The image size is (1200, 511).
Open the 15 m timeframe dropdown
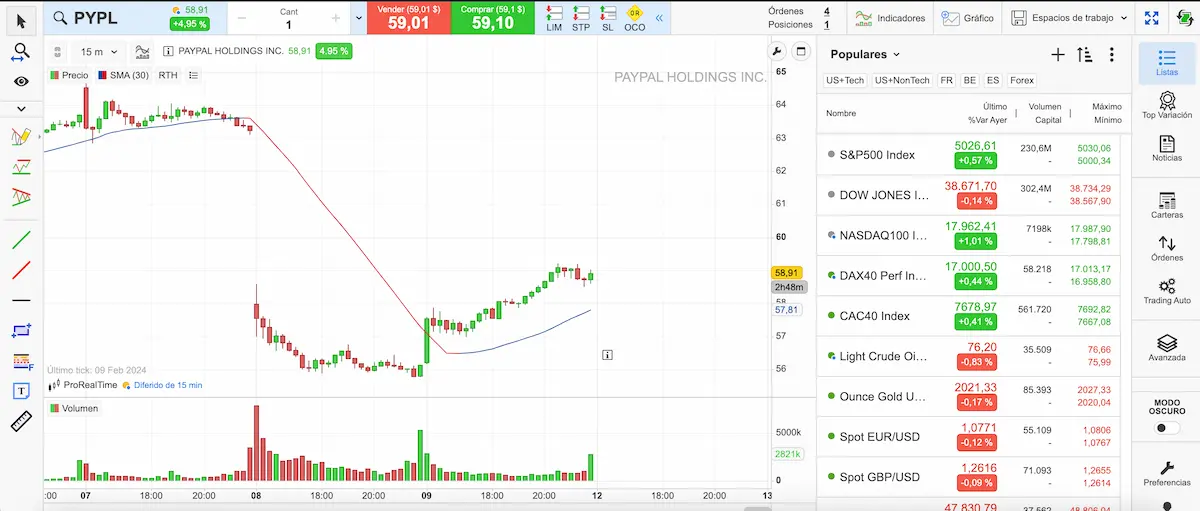click(99, 51)
